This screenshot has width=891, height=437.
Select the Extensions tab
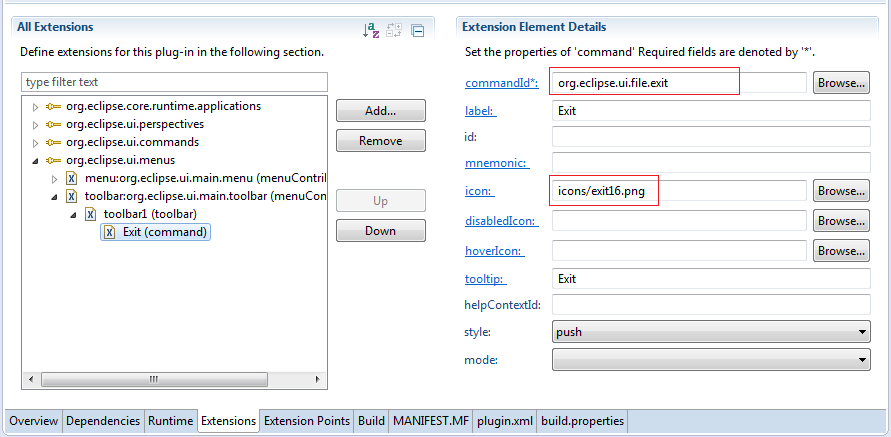coord(228,421)
